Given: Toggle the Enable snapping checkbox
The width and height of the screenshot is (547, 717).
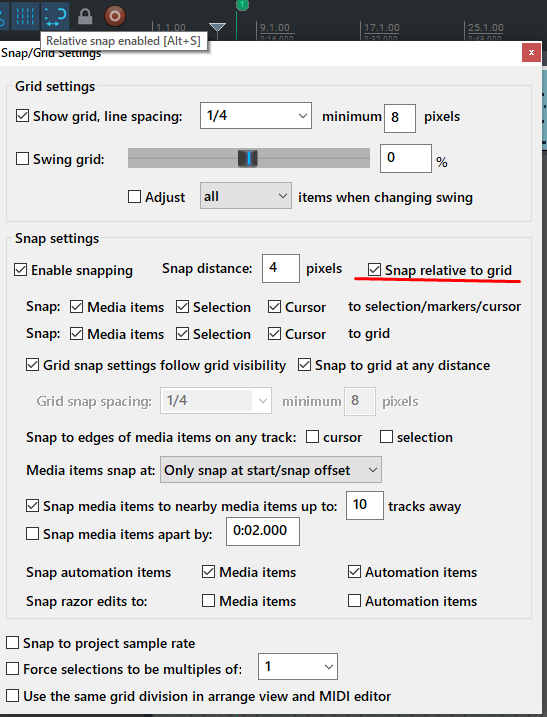Looking at the screenshot, I should pyautogui.click(x=20, y=270).
